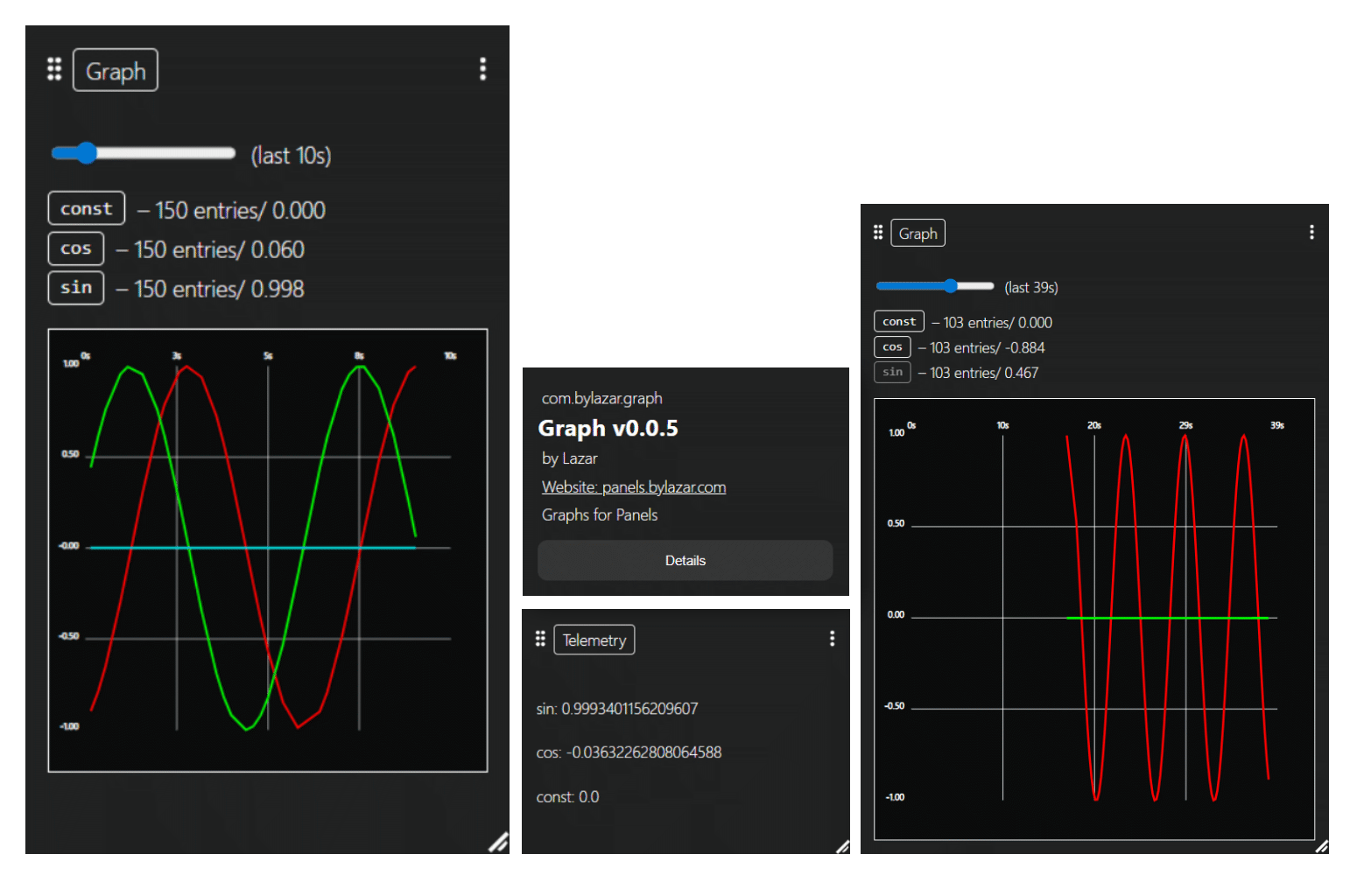The height and width of the screenshot is (896, 1371).
Task: Click the left graph plot area with sine curves
Action: (x=268, y=550)
